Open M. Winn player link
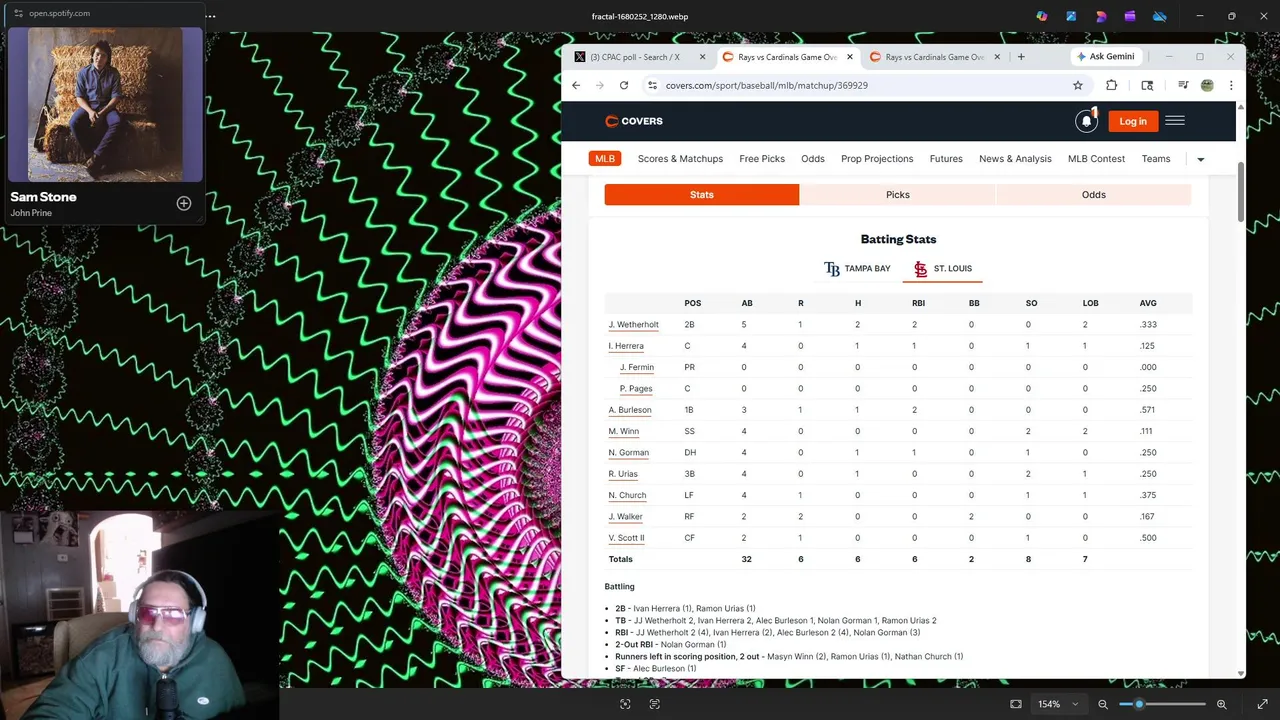 pos(624,431)
